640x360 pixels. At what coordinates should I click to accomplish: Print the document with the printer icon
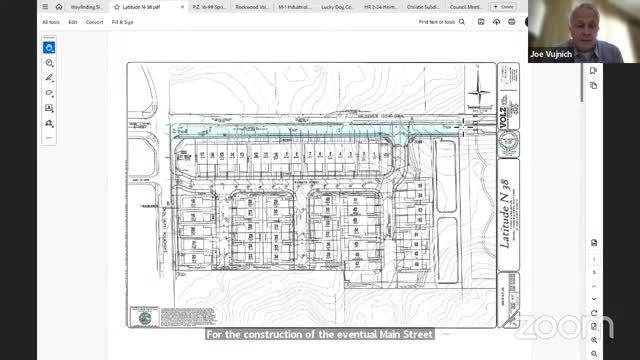coord(512,22)
